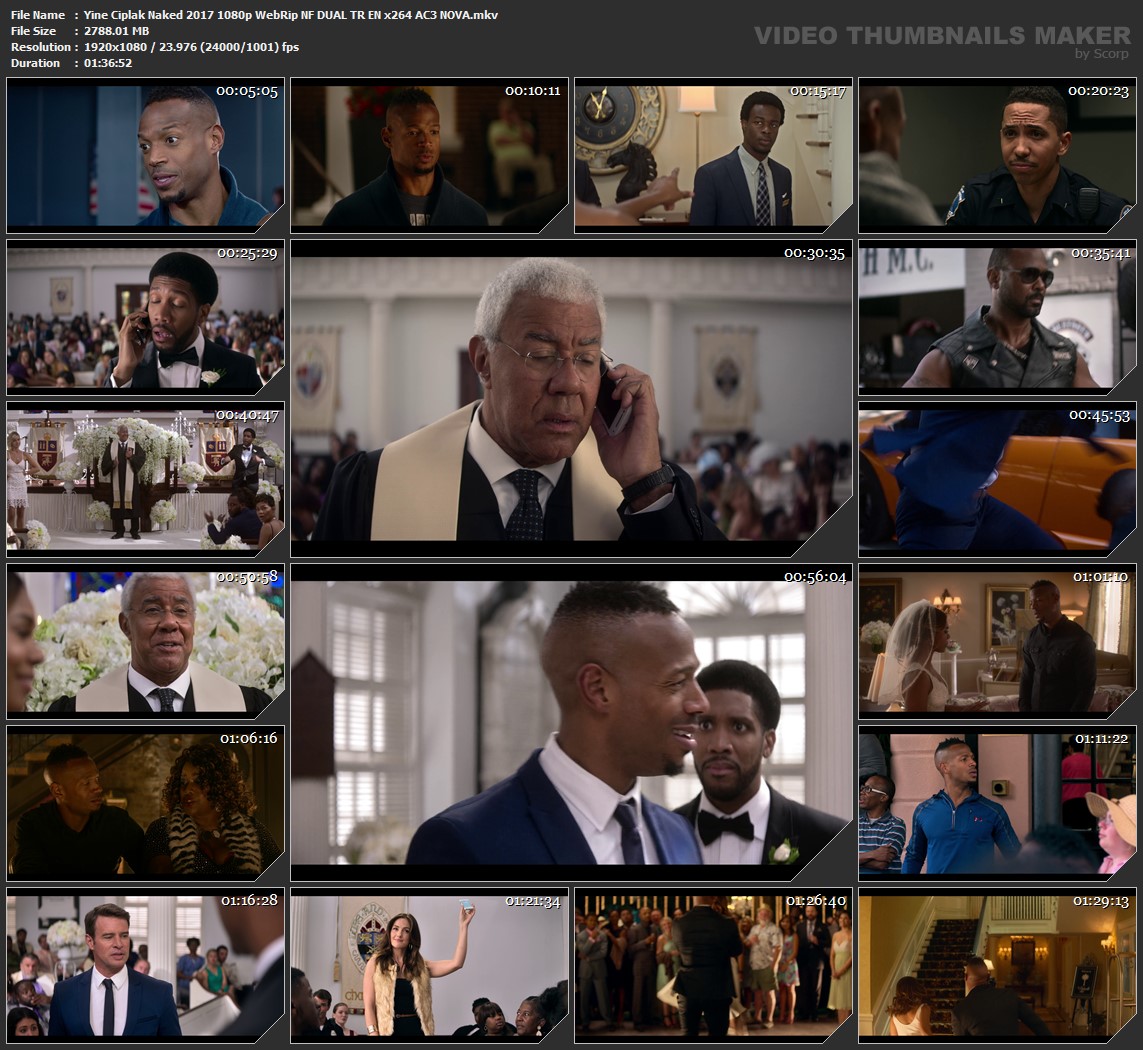This screenshot has height=1050, width=1143.
Task: Click the Duration label
Action: point(36,63)
